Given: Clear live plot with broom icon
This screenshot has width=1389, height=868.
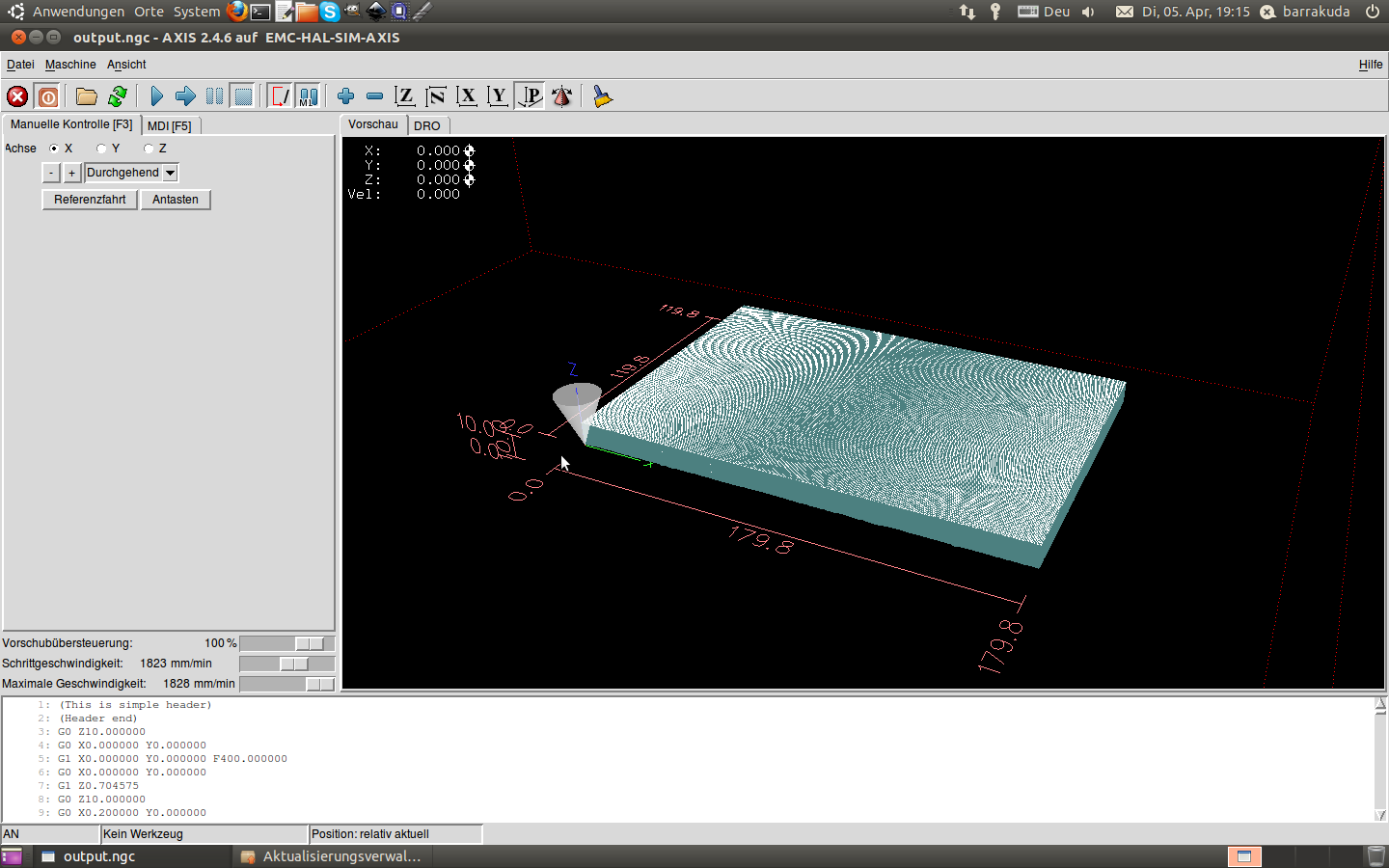Looking at the screenshot, I should [x=603, y=96].
